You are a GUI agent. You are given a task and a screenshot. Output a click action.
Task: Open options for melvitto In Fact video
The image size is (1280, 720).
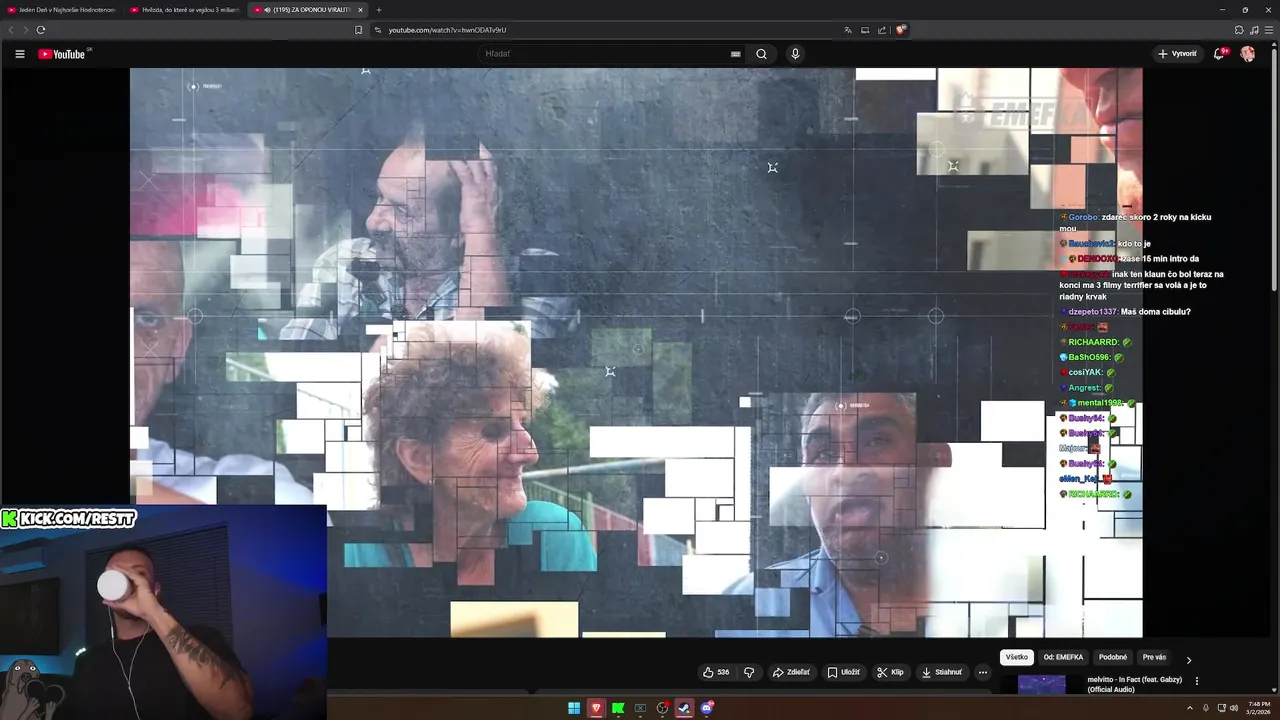pos(1196,681)
